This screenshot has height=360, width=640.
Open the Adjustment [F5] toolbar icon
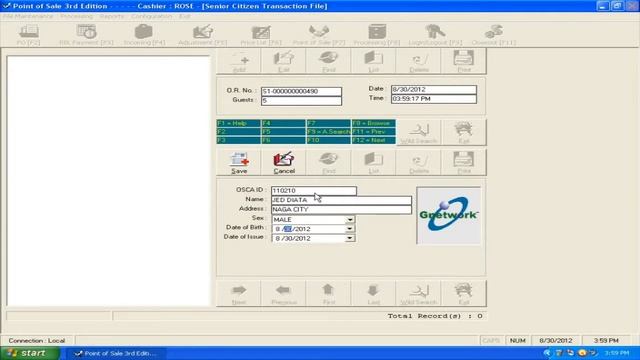point(202,34)
